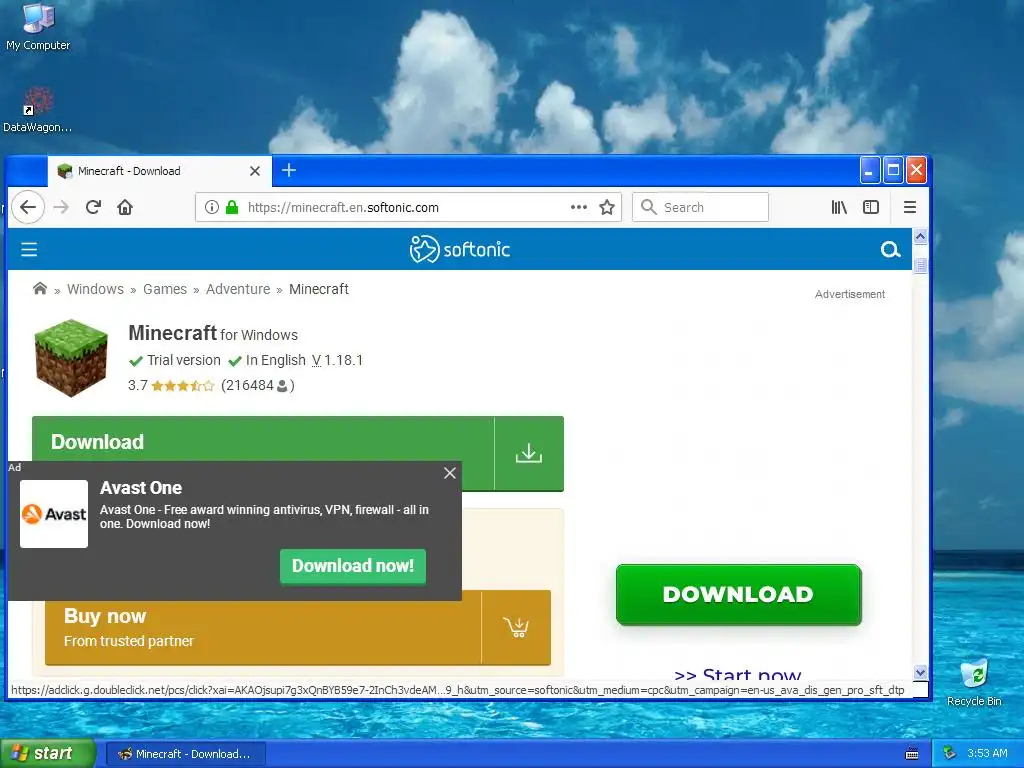Click the browser Search box
Screen dimensions: 1024x768
pos(700,207)
